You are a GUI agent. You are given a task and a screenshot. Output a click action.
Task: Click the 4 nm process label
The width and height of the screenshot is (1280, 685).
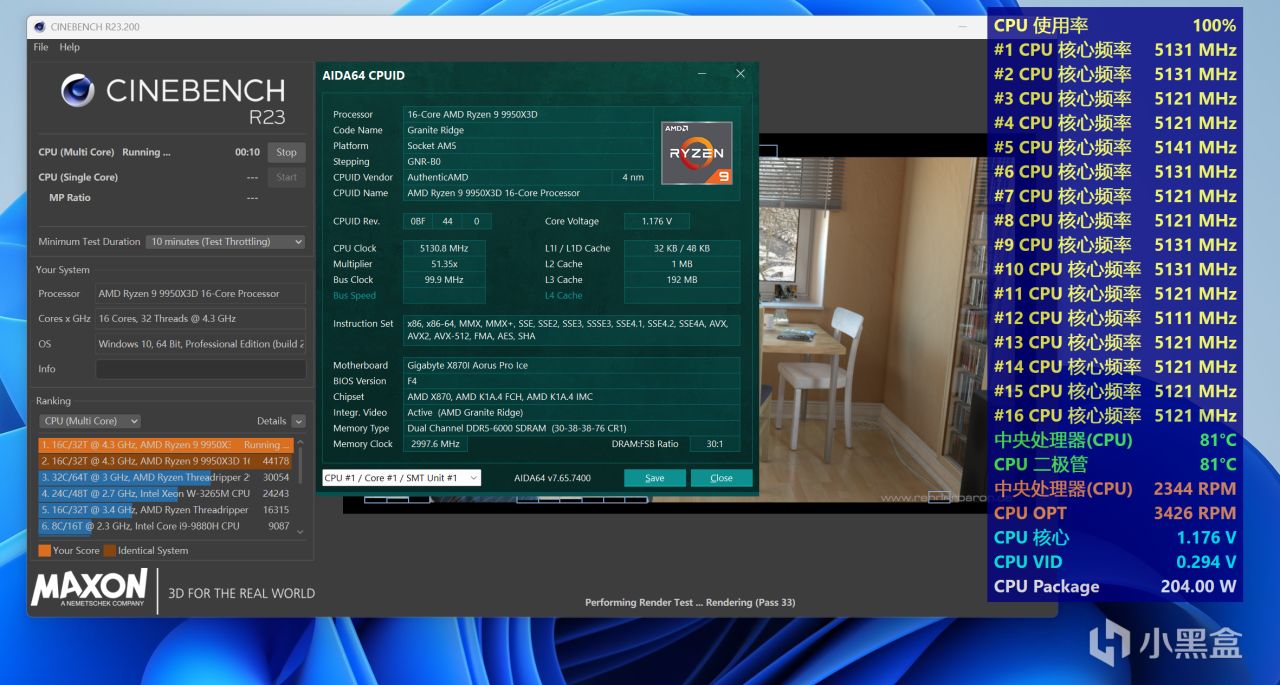(633, 177)
